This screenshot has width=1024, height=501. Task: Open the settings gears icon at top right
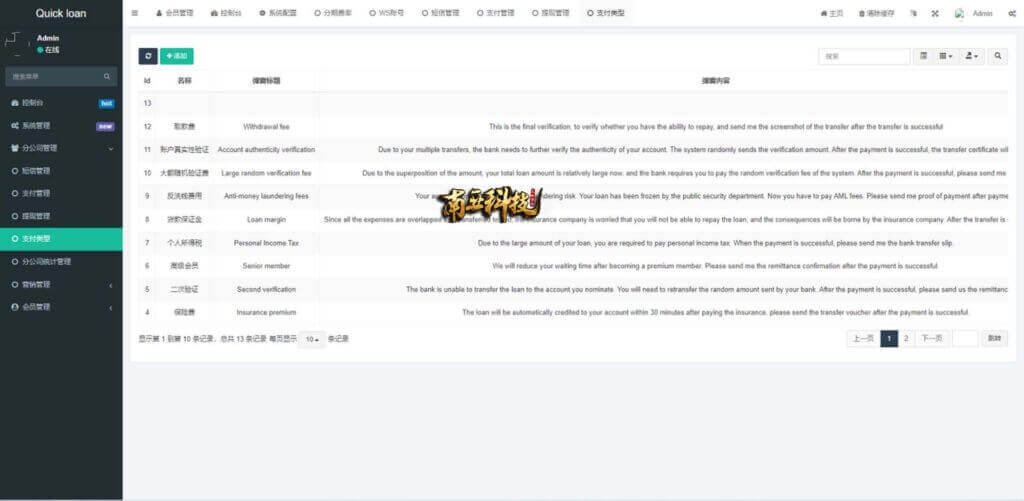(1011, 13)
